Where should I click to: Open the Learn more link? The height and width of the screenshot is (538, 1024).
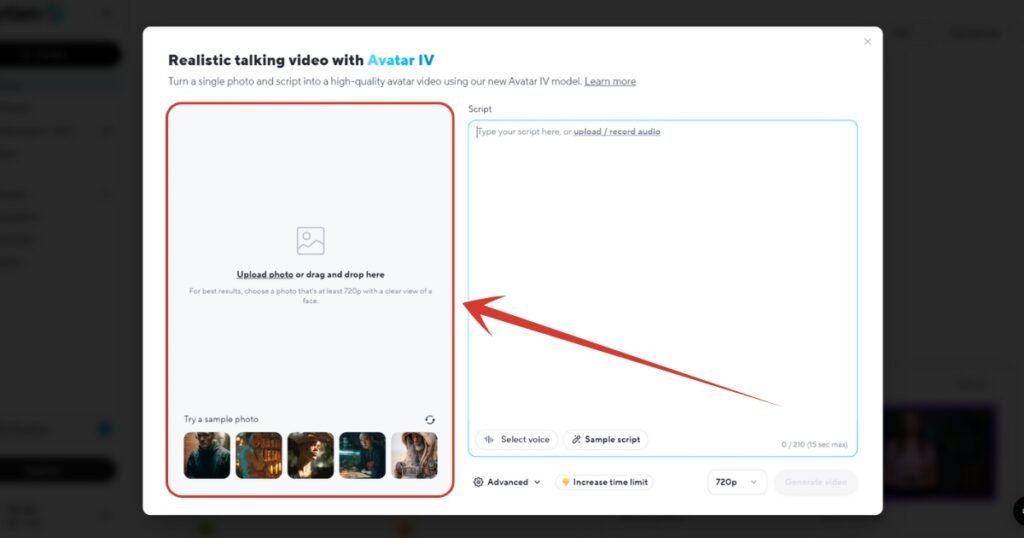pos(610,82)
